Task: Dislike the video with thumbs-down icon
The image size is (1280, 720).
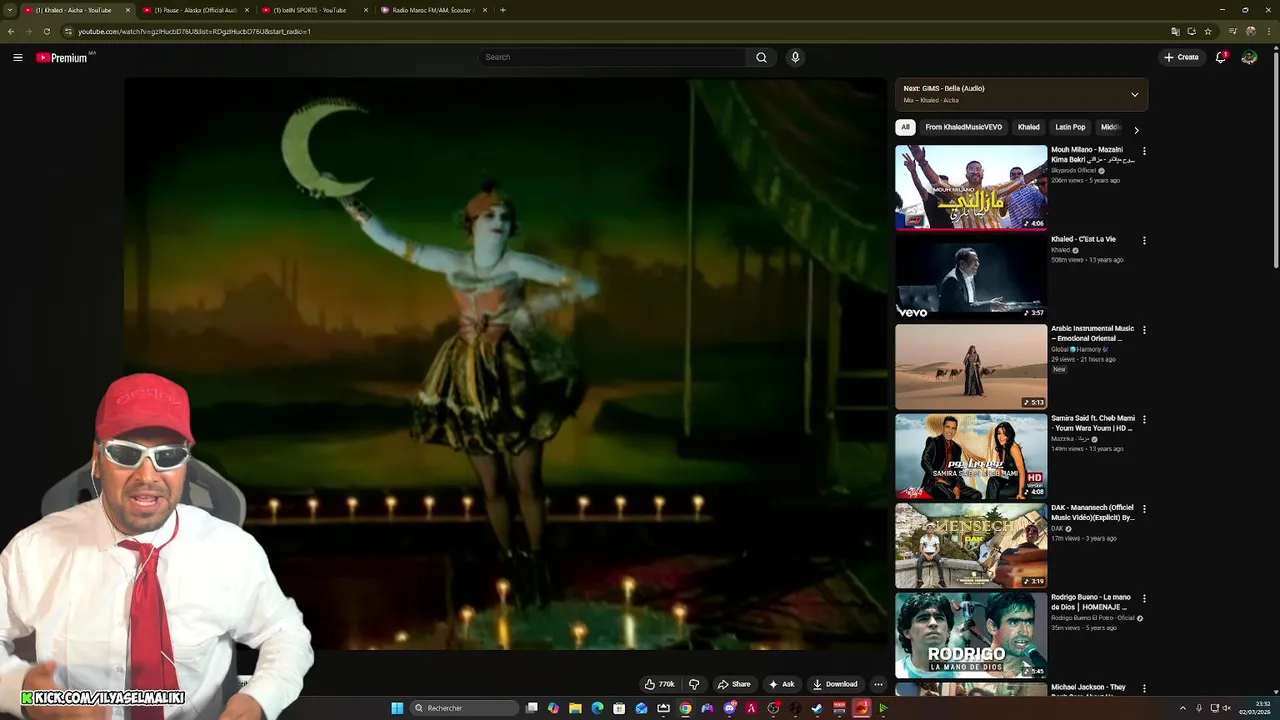Action: coord(694,684)
